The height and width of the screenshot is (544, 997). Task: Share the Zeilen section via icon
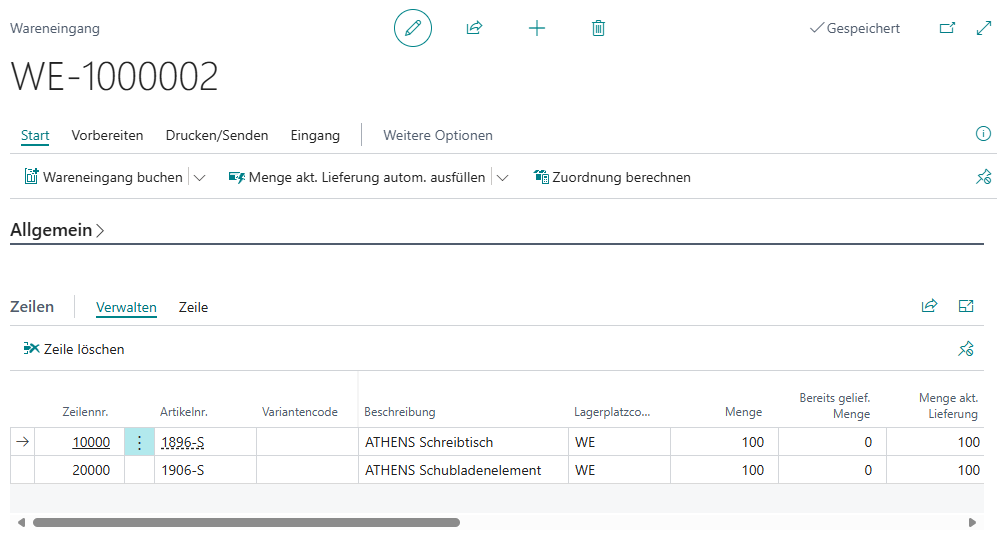click(x=929, y=306)
